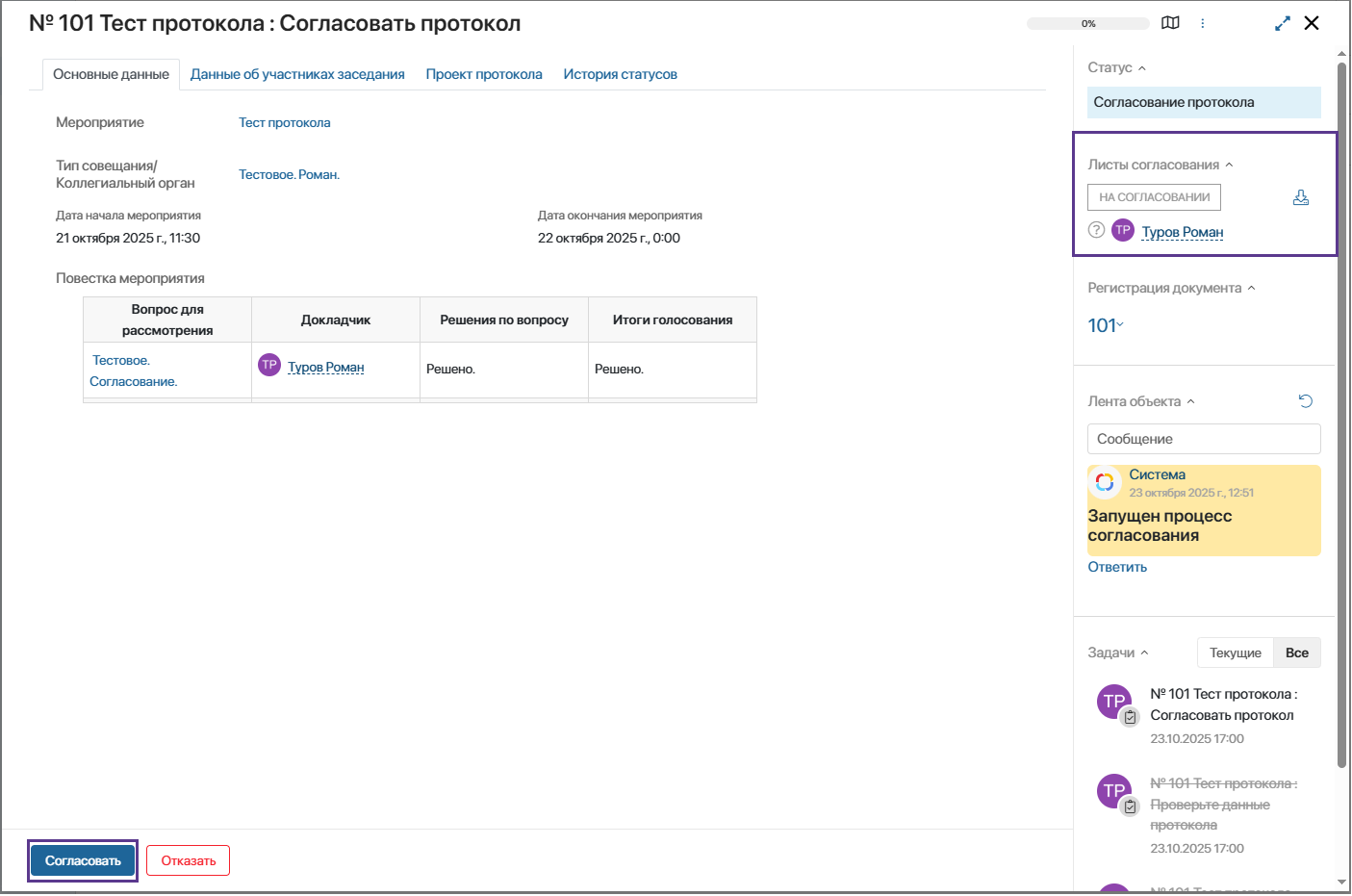Focus the Сообщение input field

click(1203, 439)
